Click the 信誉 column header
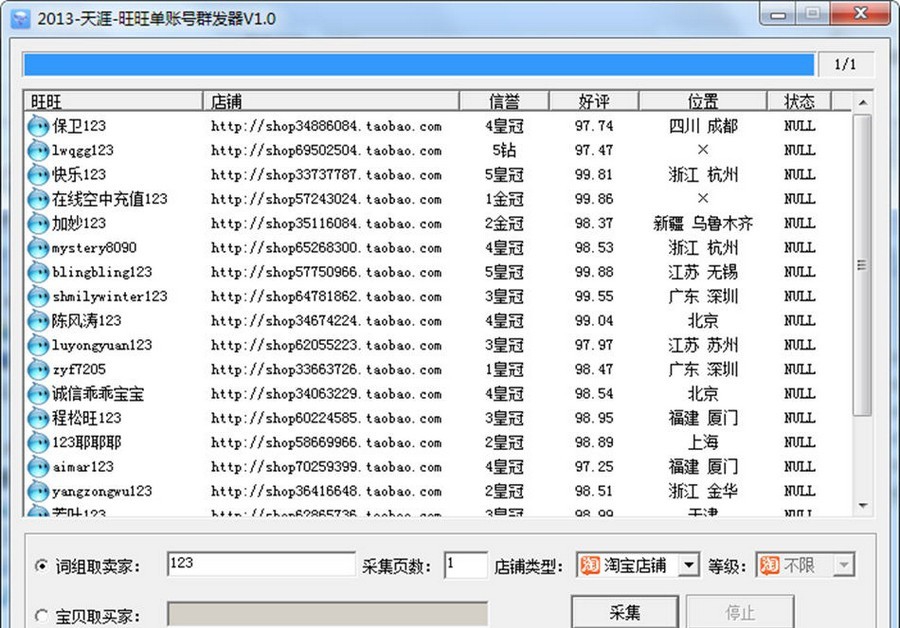The height and width of the screenshot is (628, 900). [503, 100]
